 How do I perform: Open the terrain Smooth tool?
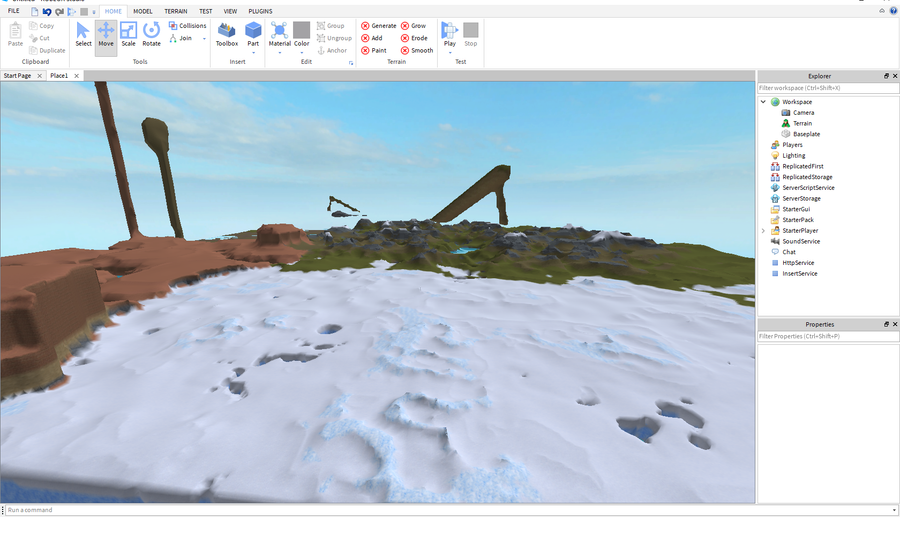[x=417, y=50]
